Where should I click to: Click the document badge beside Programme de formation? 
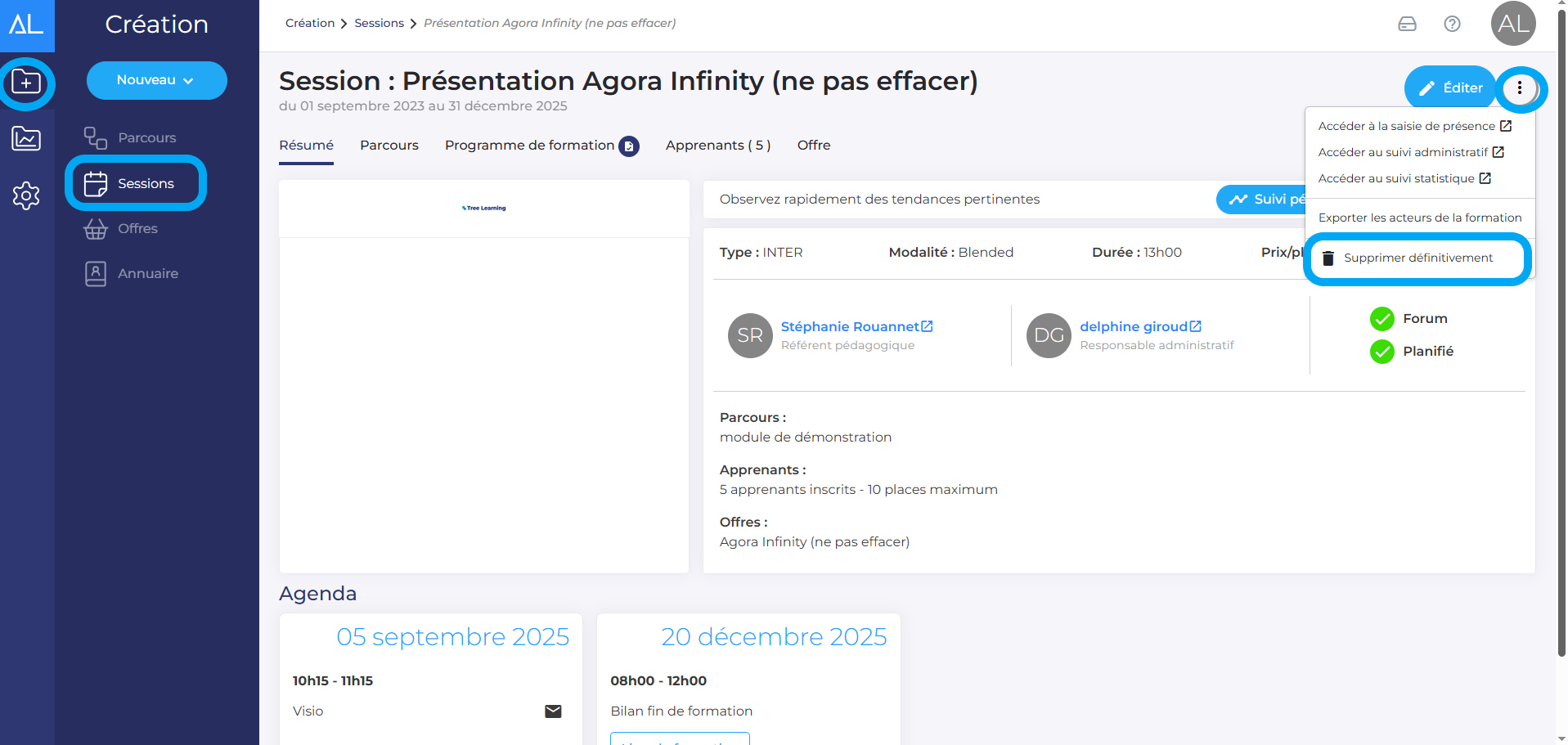pyautogui.click(x=629, y=146)
